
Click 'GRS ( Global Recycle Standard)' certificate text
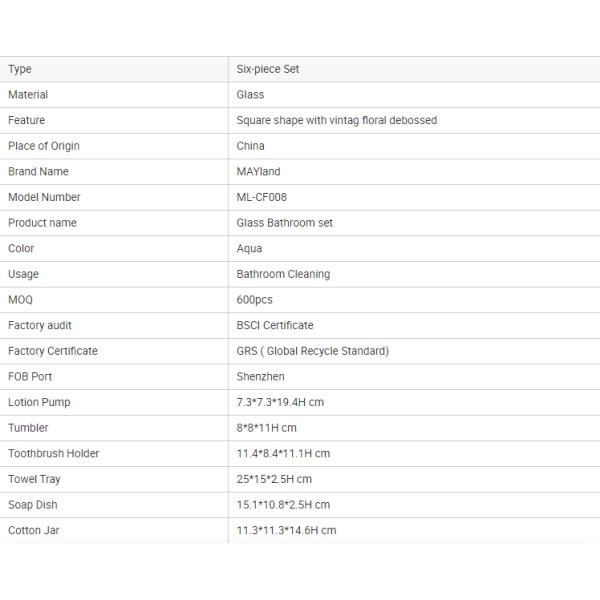313,351
